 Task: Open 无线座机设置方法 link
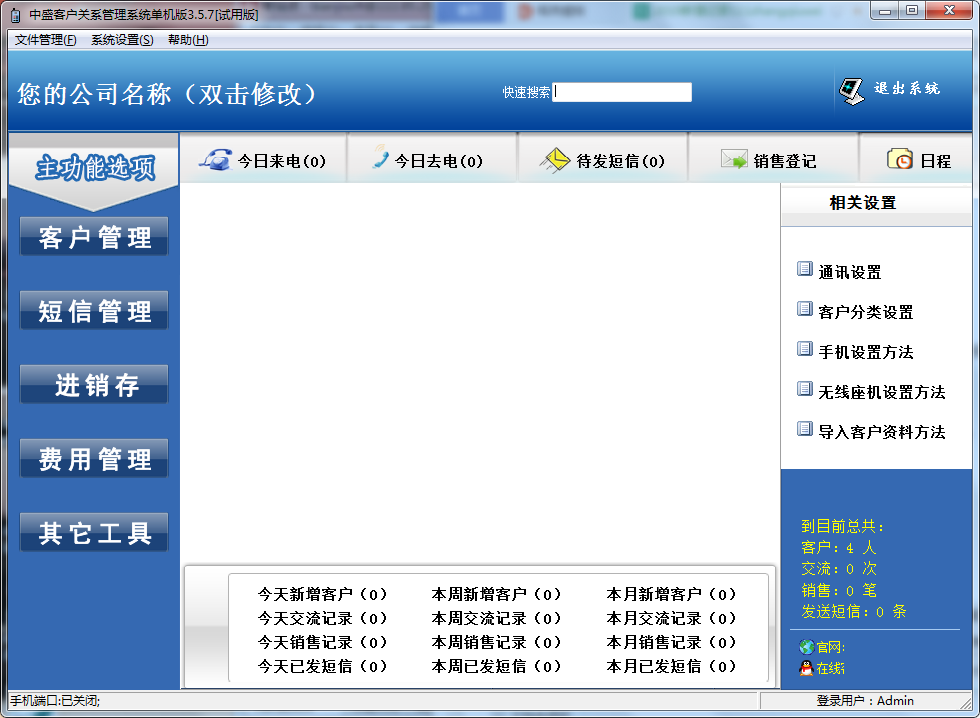[882, 392]
